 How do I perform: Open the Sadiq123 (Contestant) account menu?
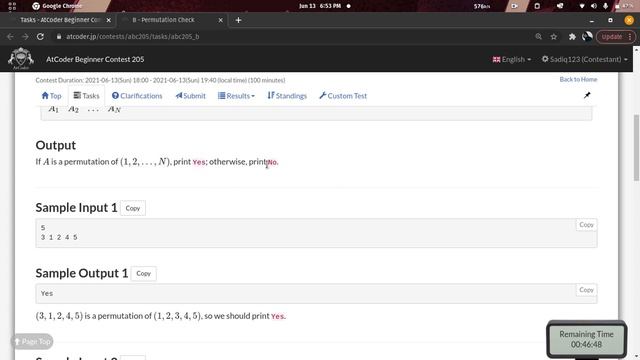click(x=584, y=59)
